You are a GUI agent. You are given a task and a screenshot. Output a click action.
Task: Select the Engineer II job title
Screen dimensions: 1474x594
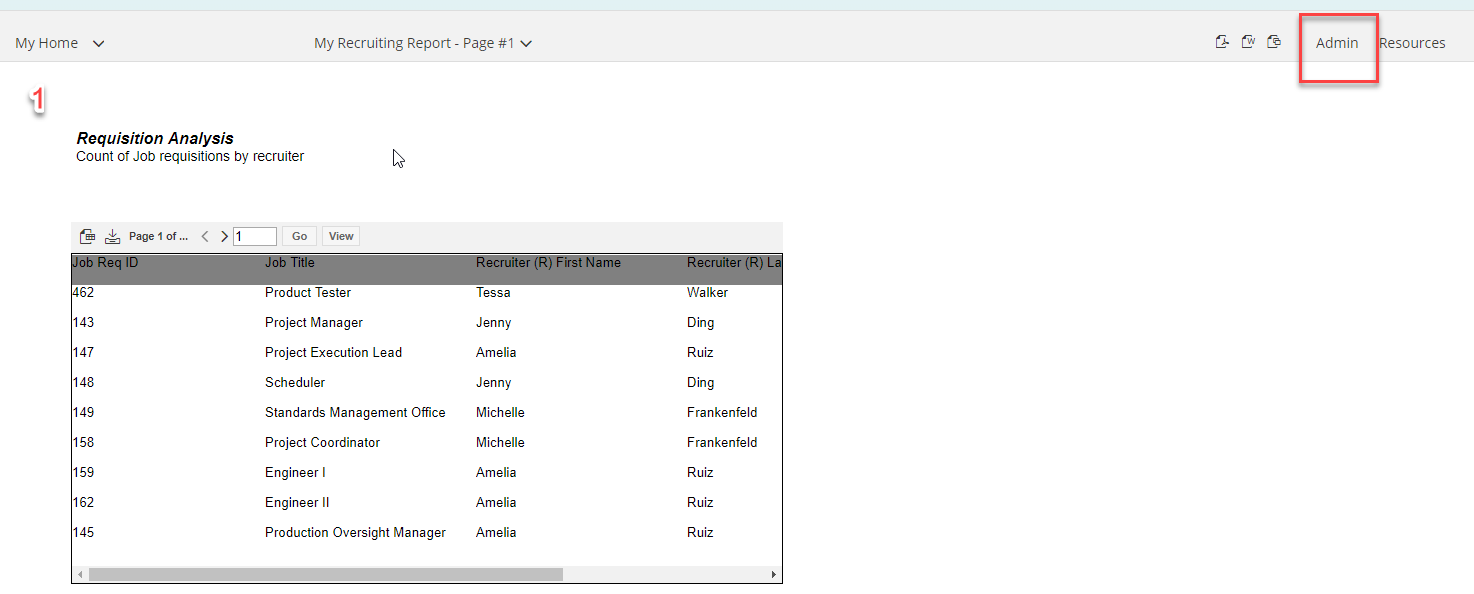297,503
